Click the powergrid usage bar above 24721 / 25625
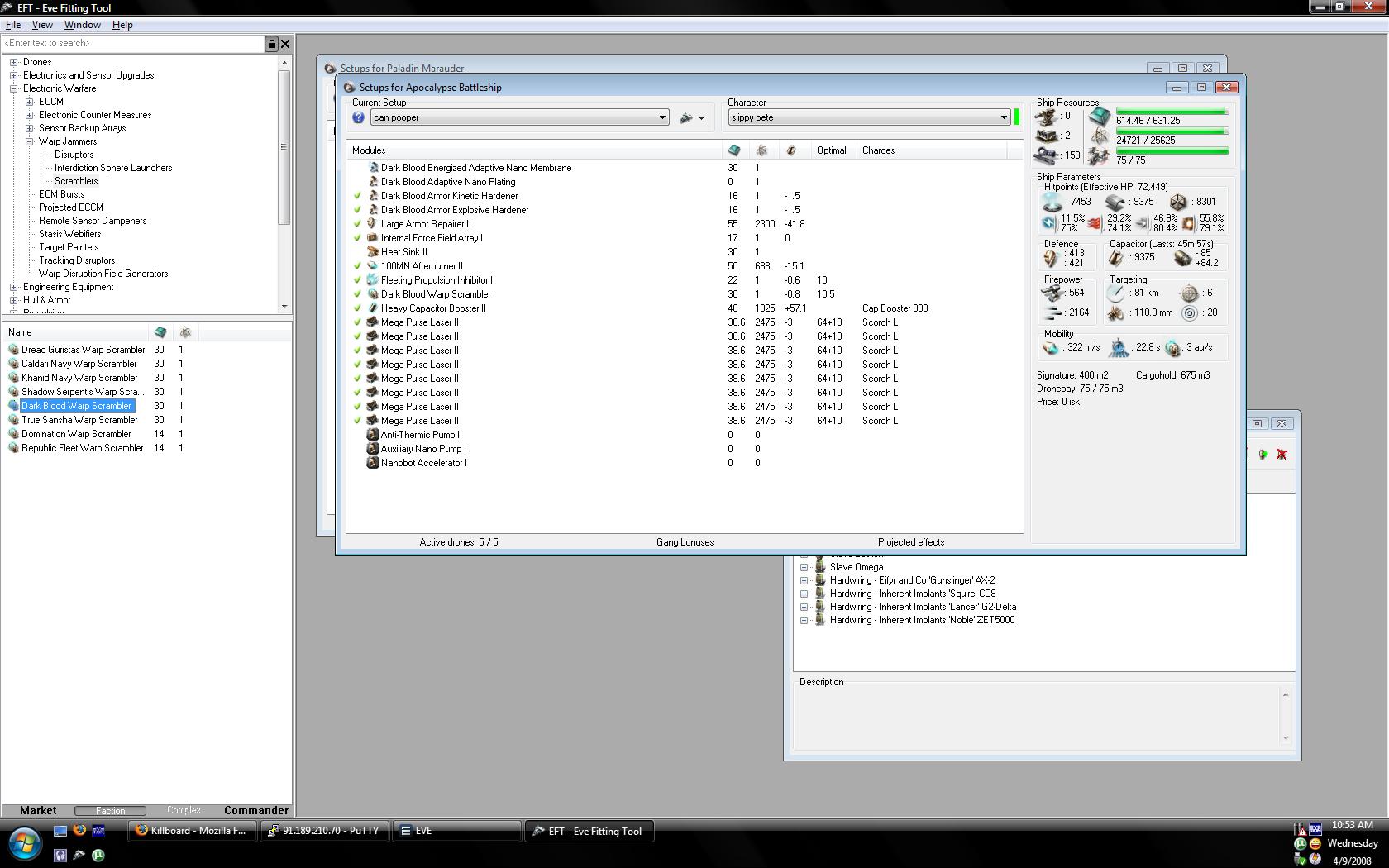This screenshot has width=1389, height=868. (x=1172, y=131)
